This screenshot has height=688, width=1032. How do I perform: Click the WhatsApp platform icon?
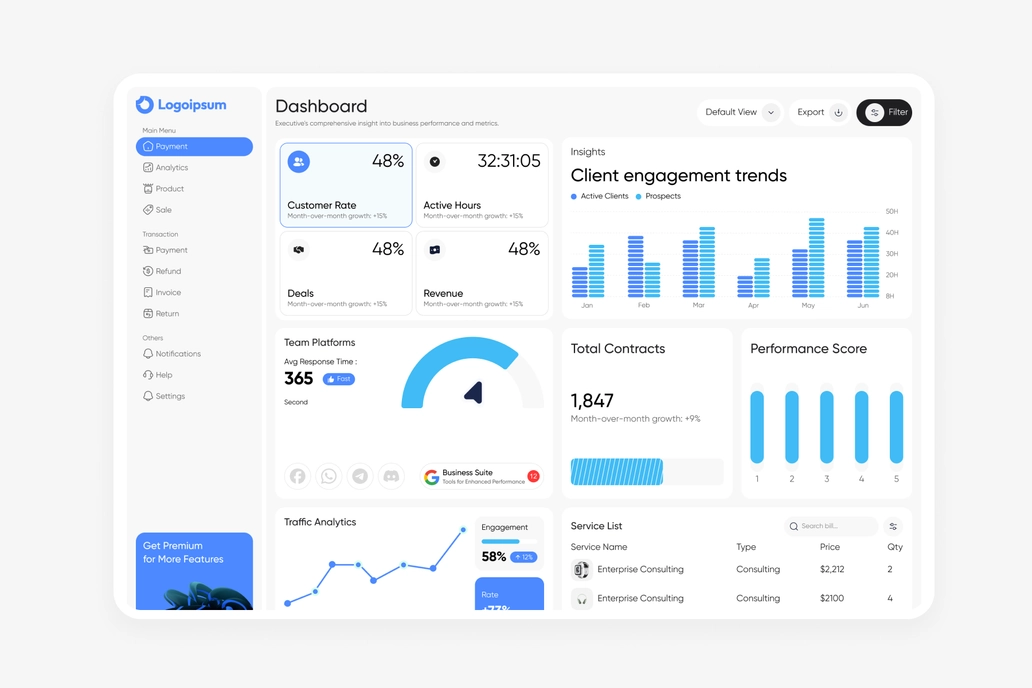pos(328,476)
